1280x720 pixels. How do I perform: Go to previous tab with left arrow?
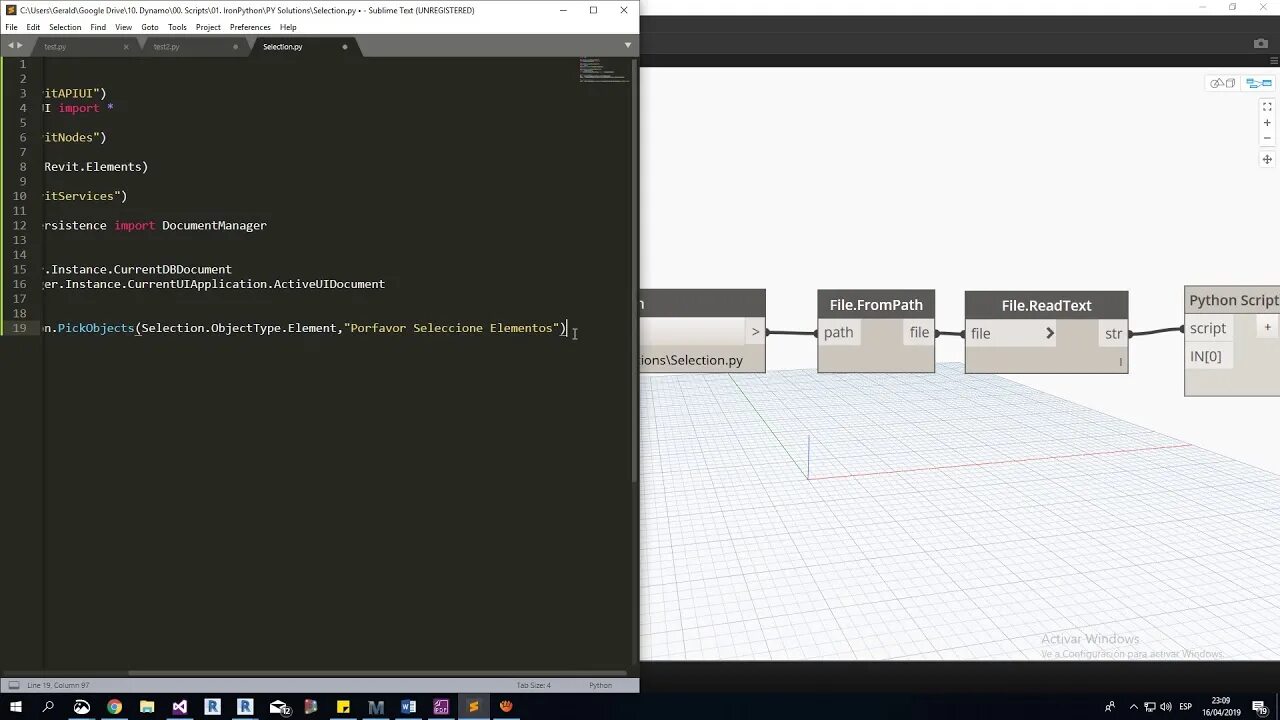(10, 46)
